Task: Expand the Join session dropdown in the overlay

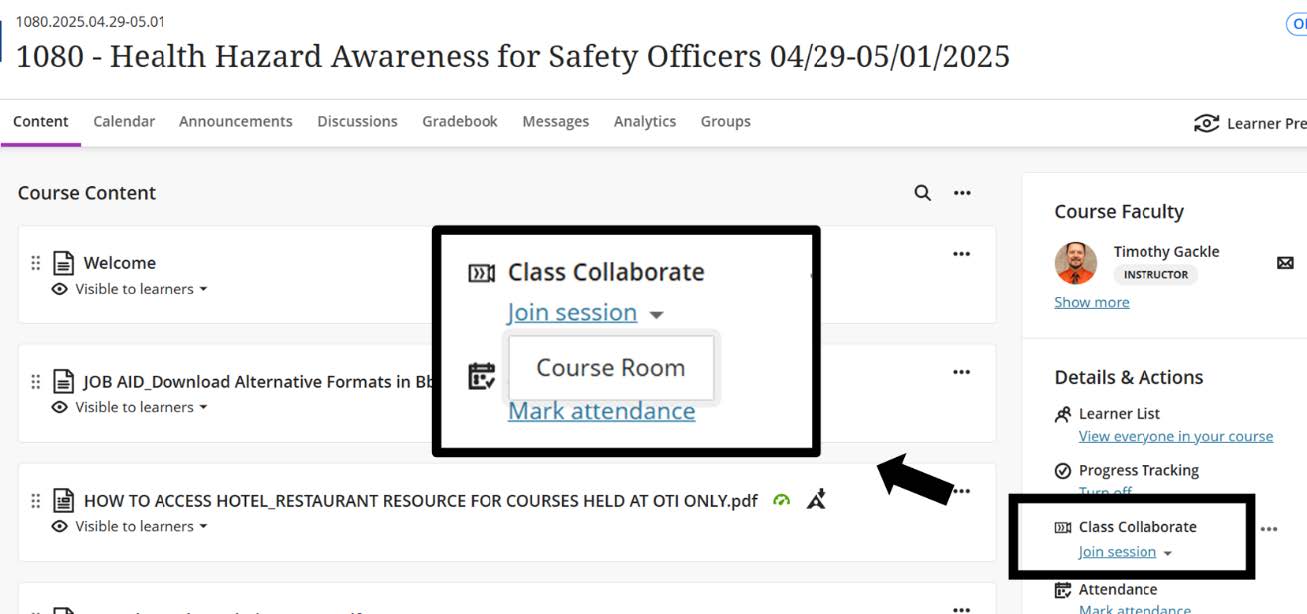Action: [655, 313]
